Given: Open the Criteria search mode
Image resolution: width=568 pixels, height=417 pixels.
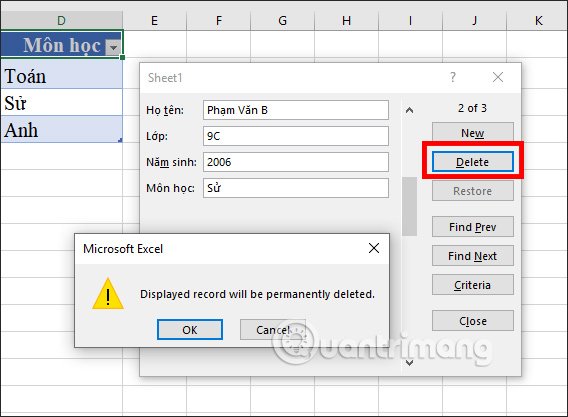Looking at the screenshot, I should pos(473,285).
